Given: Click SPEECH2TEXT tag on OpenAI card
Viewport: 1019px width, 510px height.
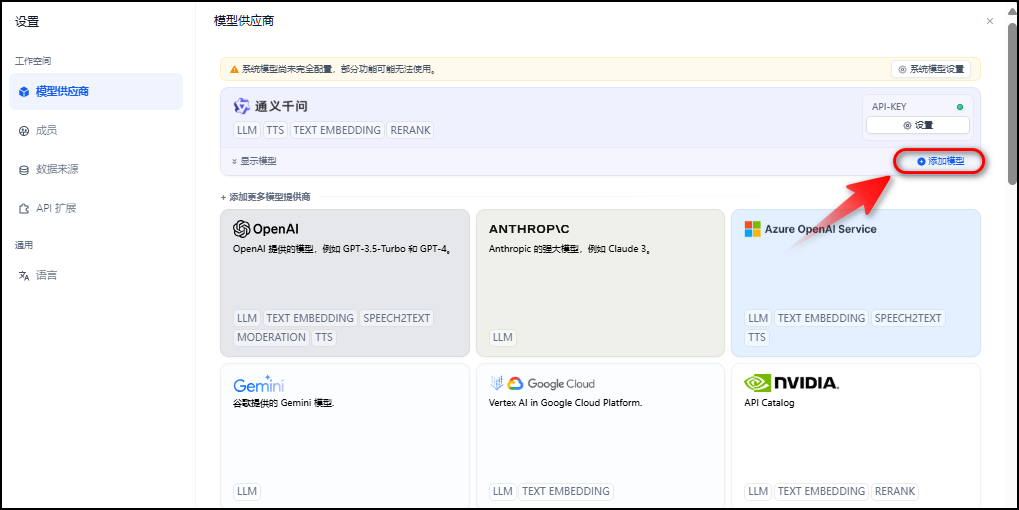Looking at the screenshot, I should coord(396,318).
